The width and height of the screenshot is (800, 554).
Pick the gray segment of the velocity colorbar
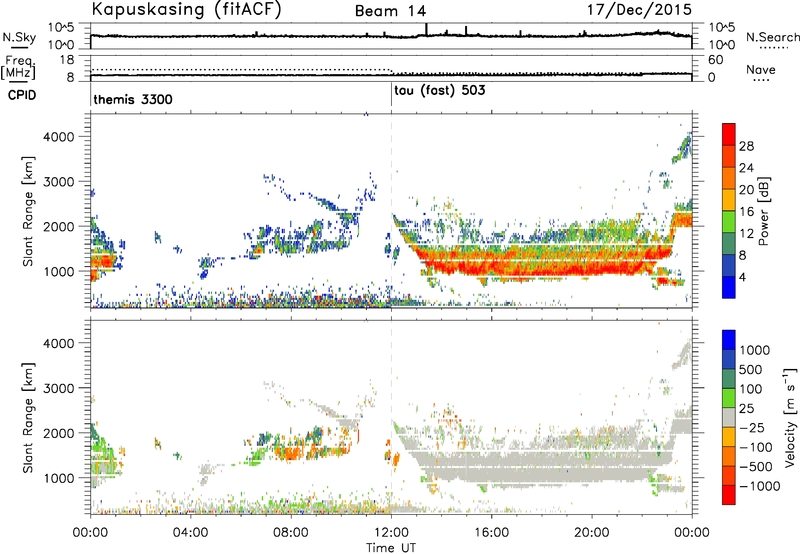pos(729,417)
